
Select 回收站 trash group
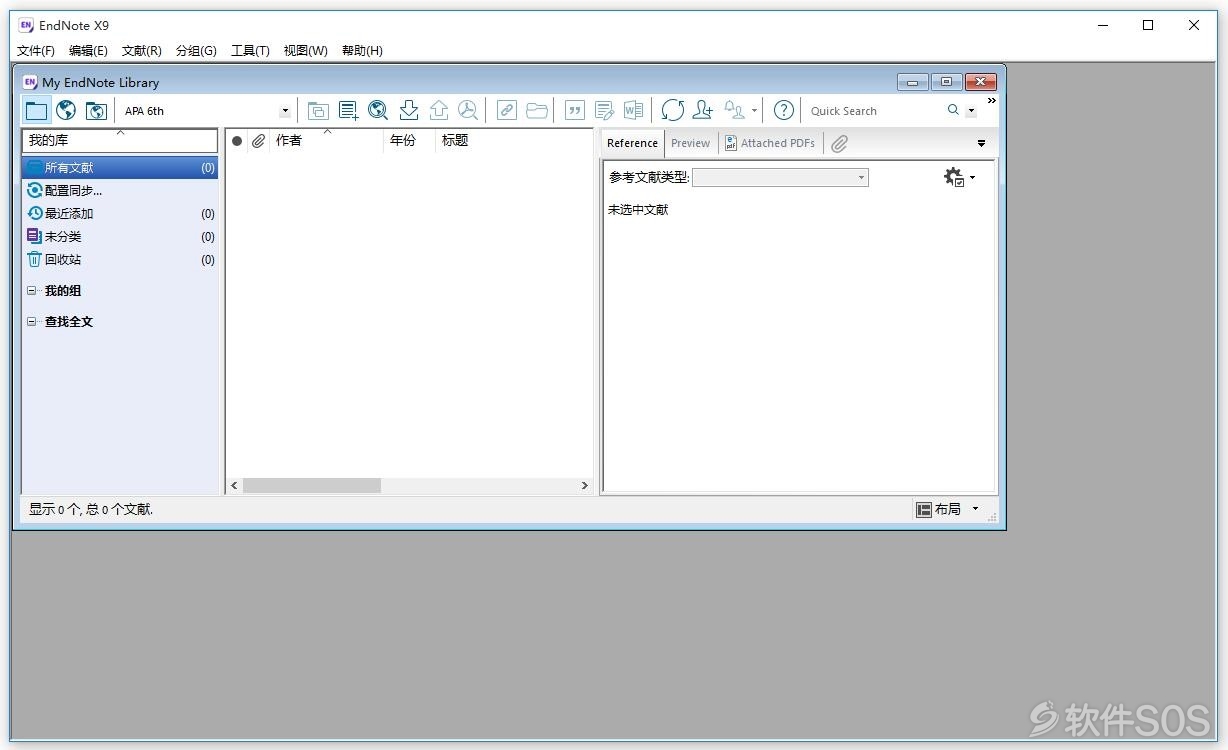pos(120,260)
